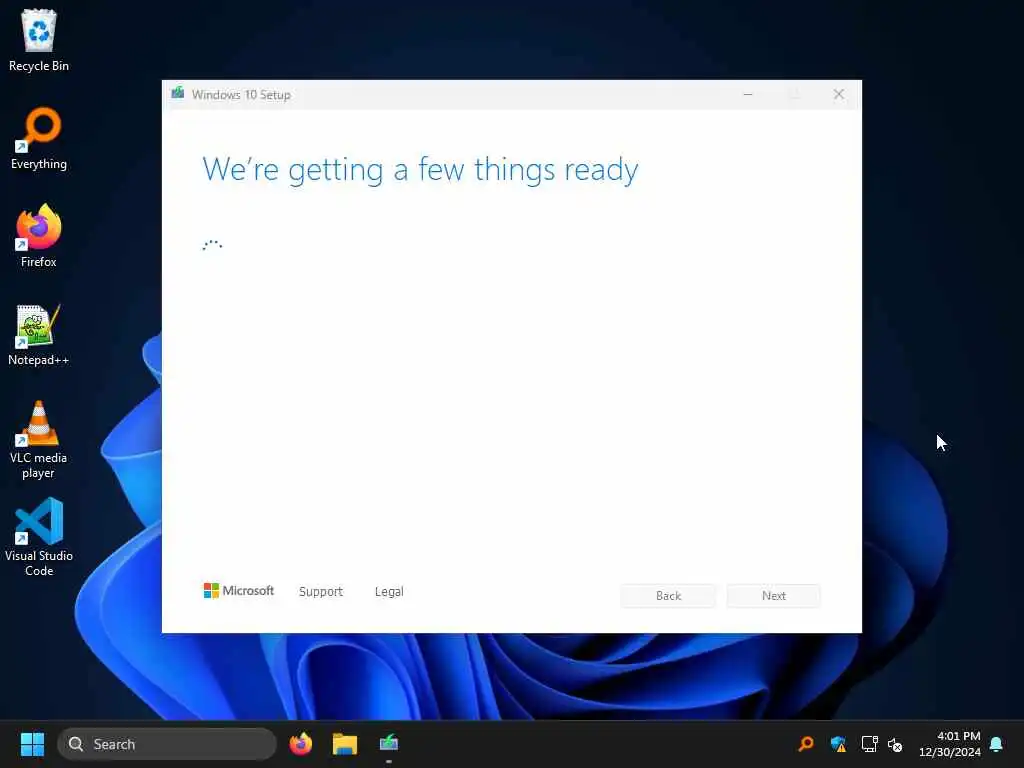Close the Windows 10 Setup window
Image resolution: width=1024 pixels, height=768 pixels.
(x=839, y=95)
